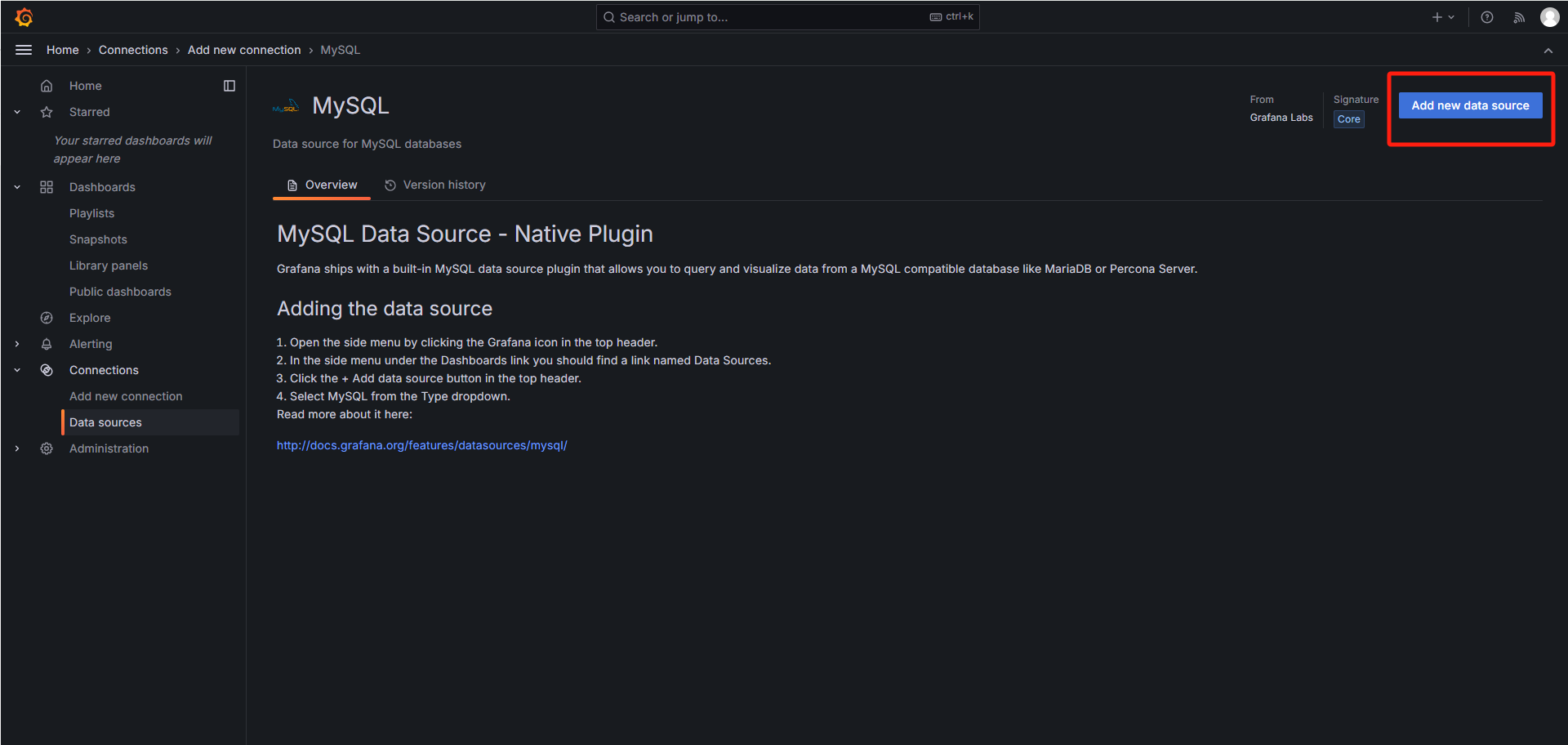
Task: Click the MySQL breadcrumb text
Action: (x=341, y=50)
